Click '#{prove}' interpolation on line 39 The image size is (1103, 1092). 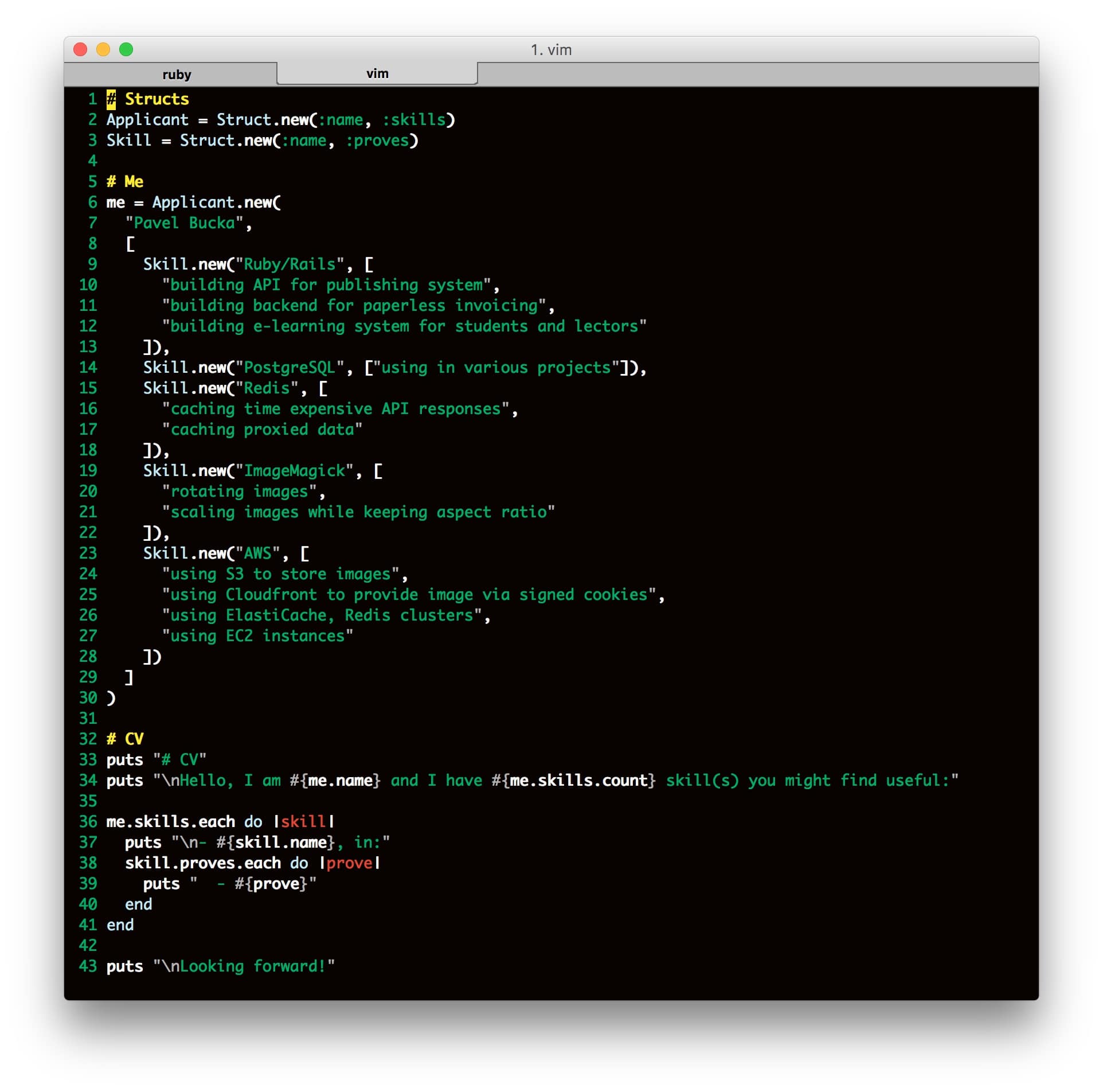click(272, 883)
